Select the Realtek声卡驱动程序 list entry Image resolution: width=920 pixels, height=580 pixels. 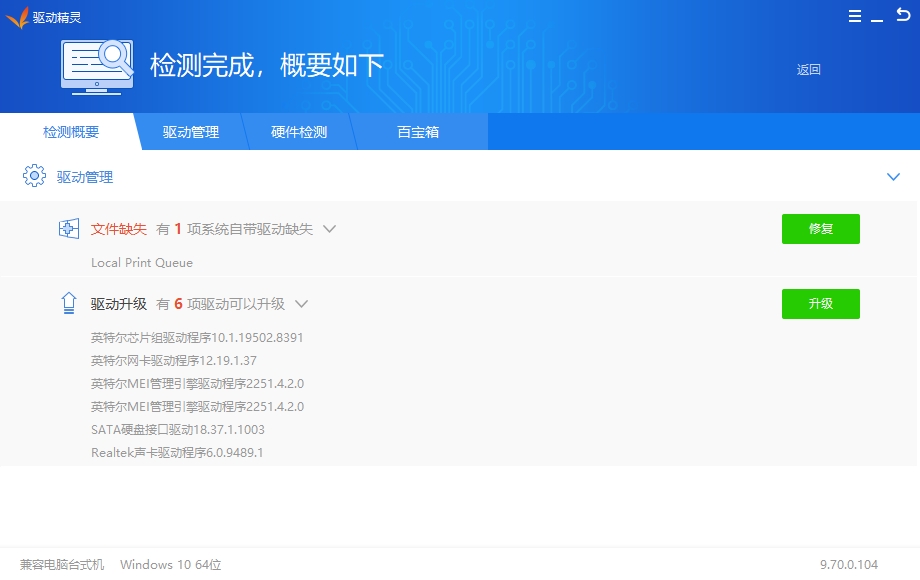175,452
